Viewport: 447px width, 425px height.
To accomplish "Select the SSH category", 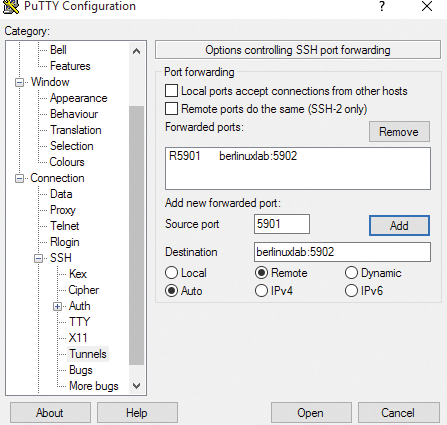I will point(61,258).
